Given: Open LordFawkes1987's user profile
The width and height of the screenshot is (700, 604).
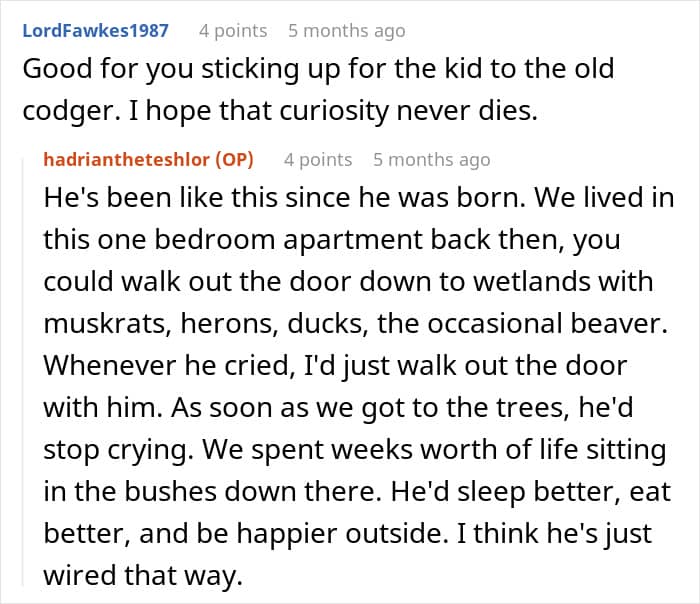Looking at the screenshot, I should point(94,30).
